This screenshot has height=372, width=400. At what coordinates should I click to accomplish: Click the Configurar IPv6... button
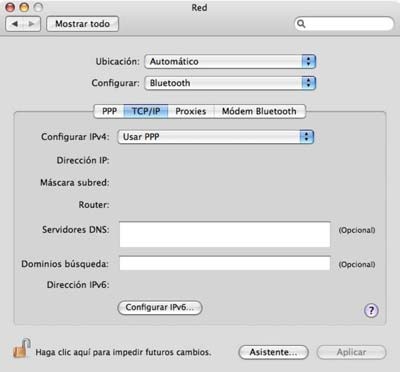point(160,307)
